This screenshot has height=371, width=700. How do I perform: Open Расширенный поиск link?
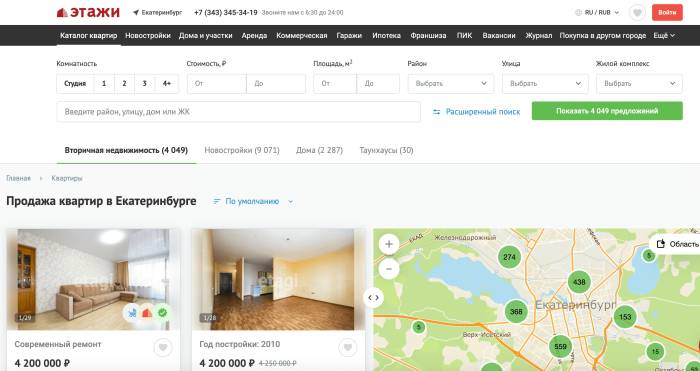tap(483, 112)
